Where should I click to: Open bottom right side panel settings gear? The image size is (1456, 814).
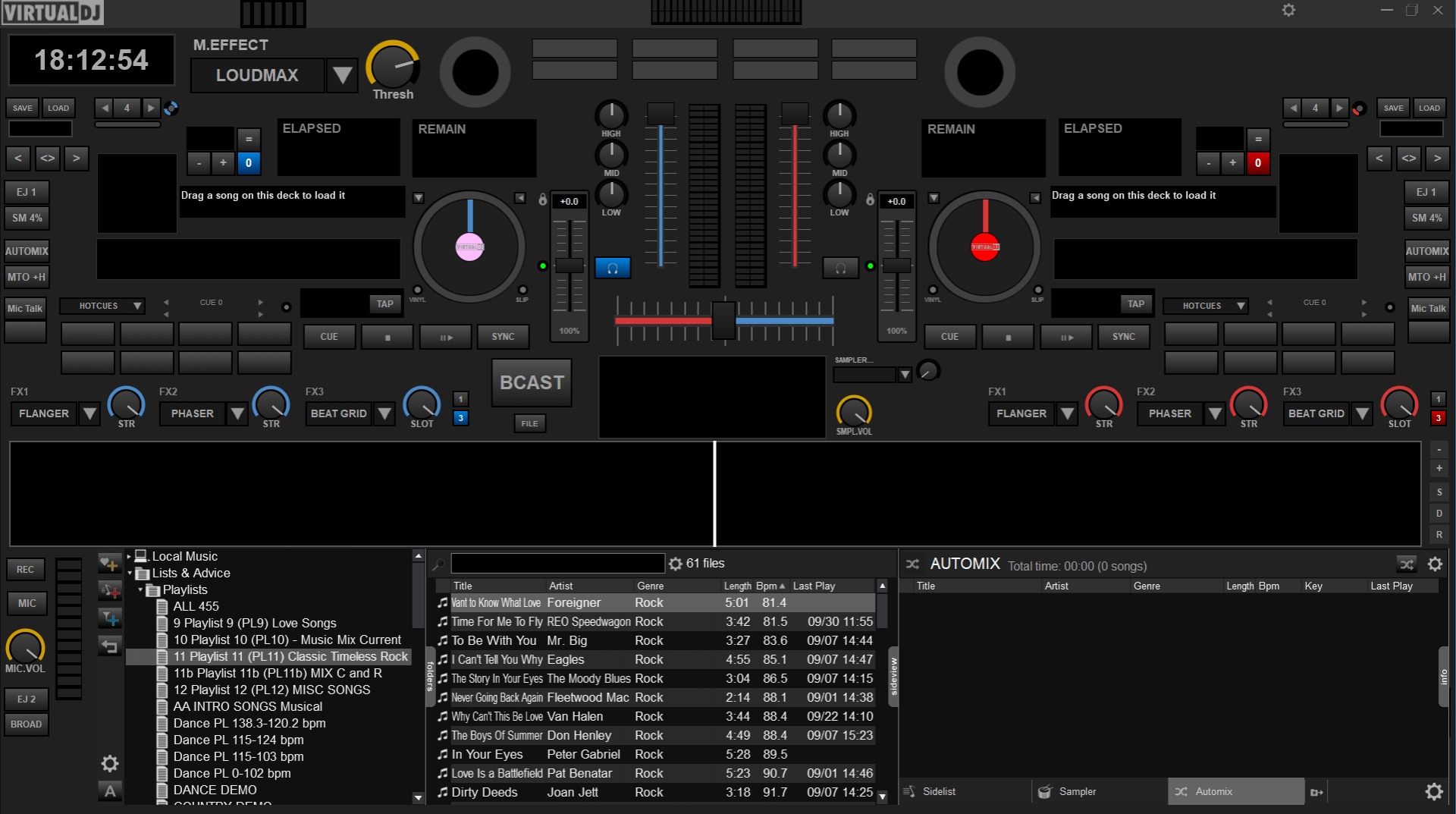point(1434,791)
